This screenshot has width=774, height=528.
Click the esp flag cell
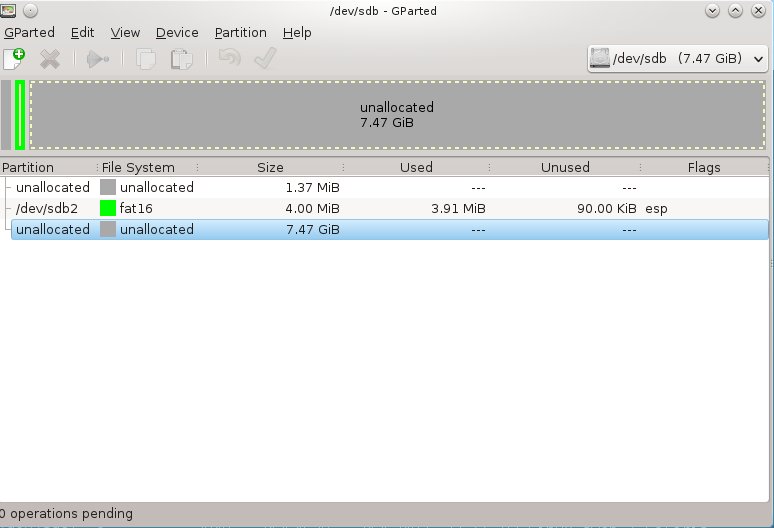(x=656, y=209)
